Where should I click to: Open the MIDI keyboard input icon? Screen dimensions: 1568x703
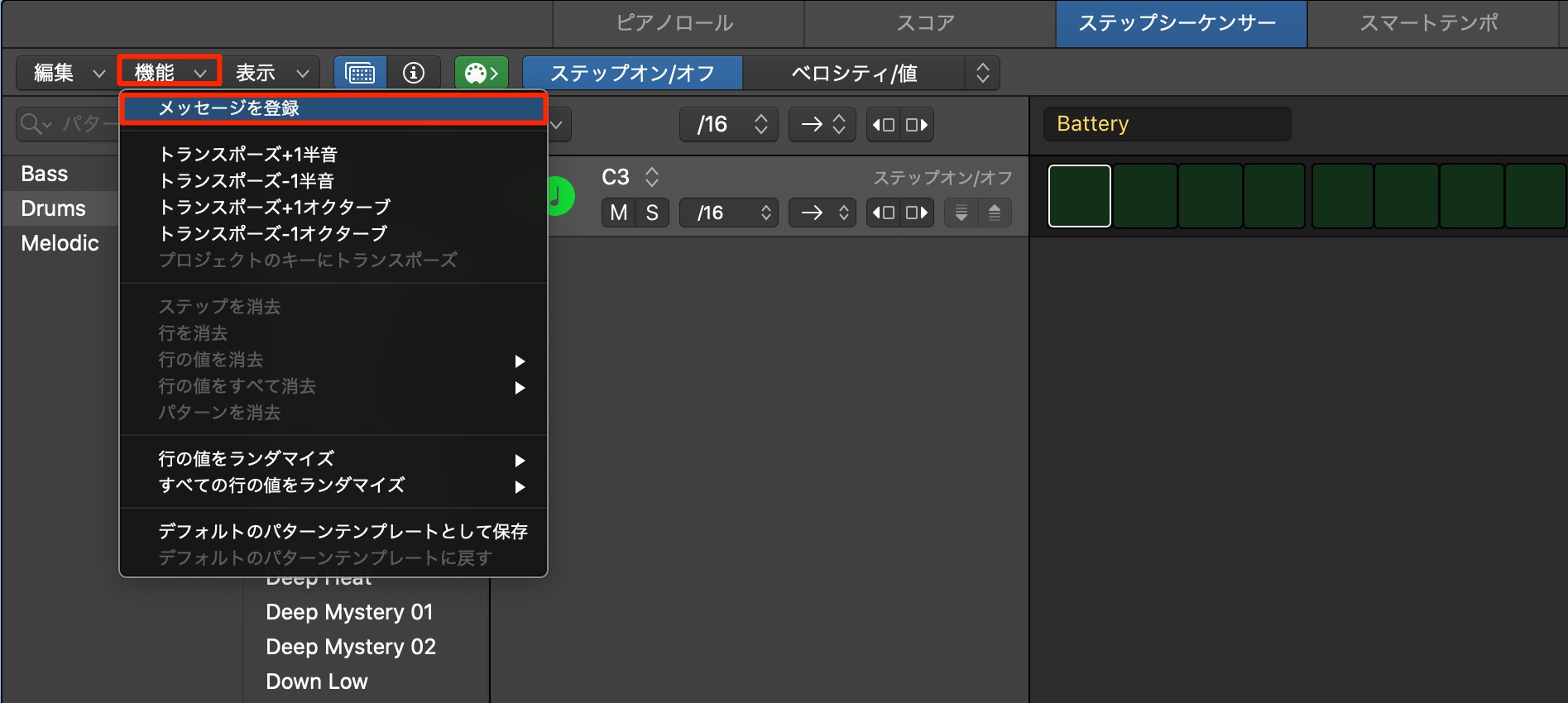360,73
